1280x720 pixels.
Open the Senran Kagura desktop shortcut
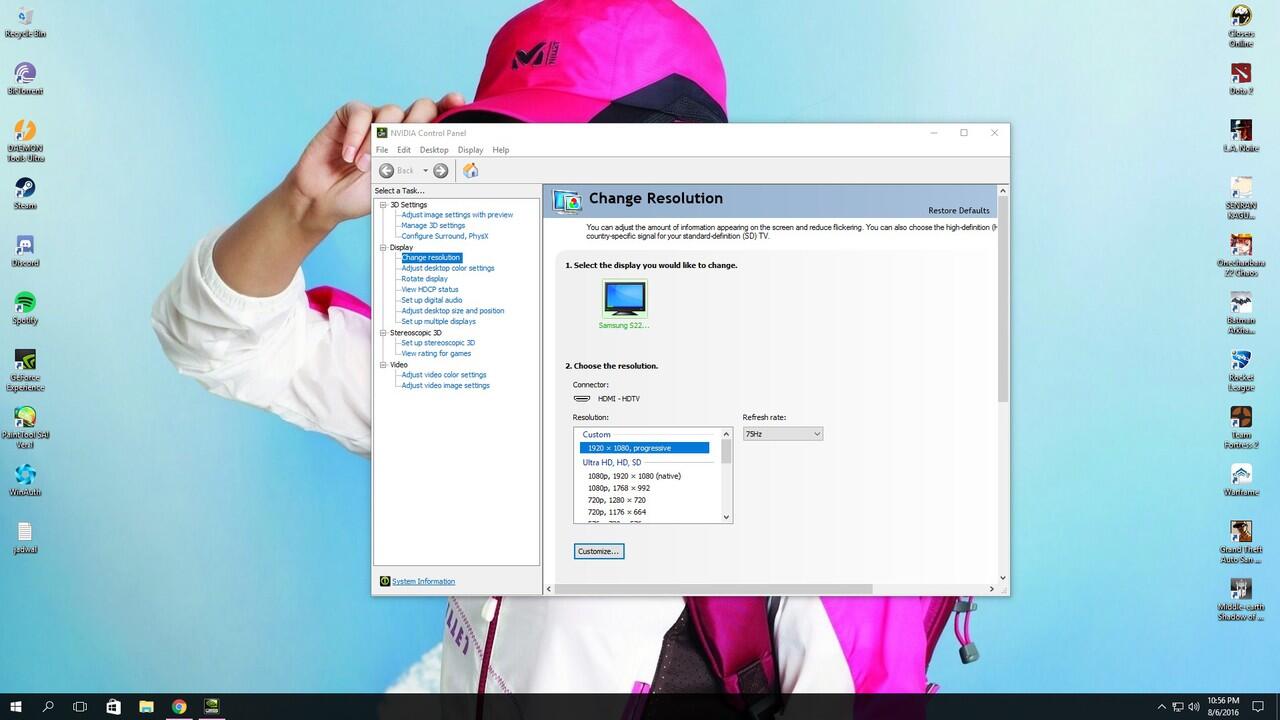click(x=1241, y=197)
